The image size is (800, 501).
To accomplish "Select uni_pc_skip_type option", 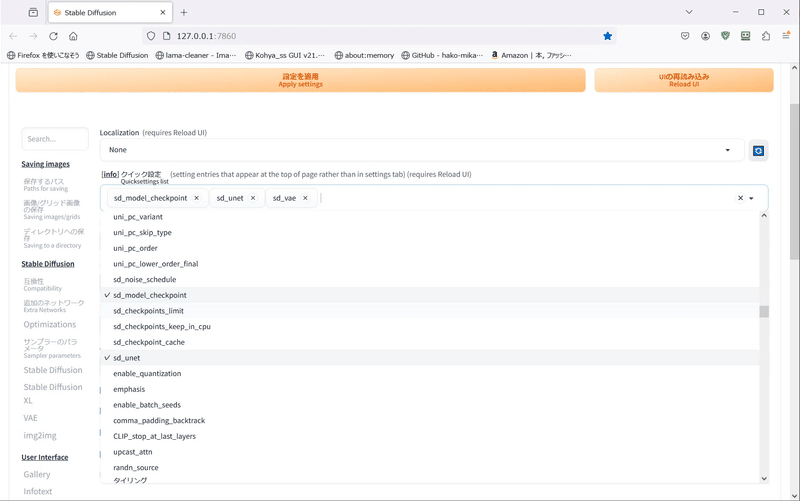I will click(430, 233).
